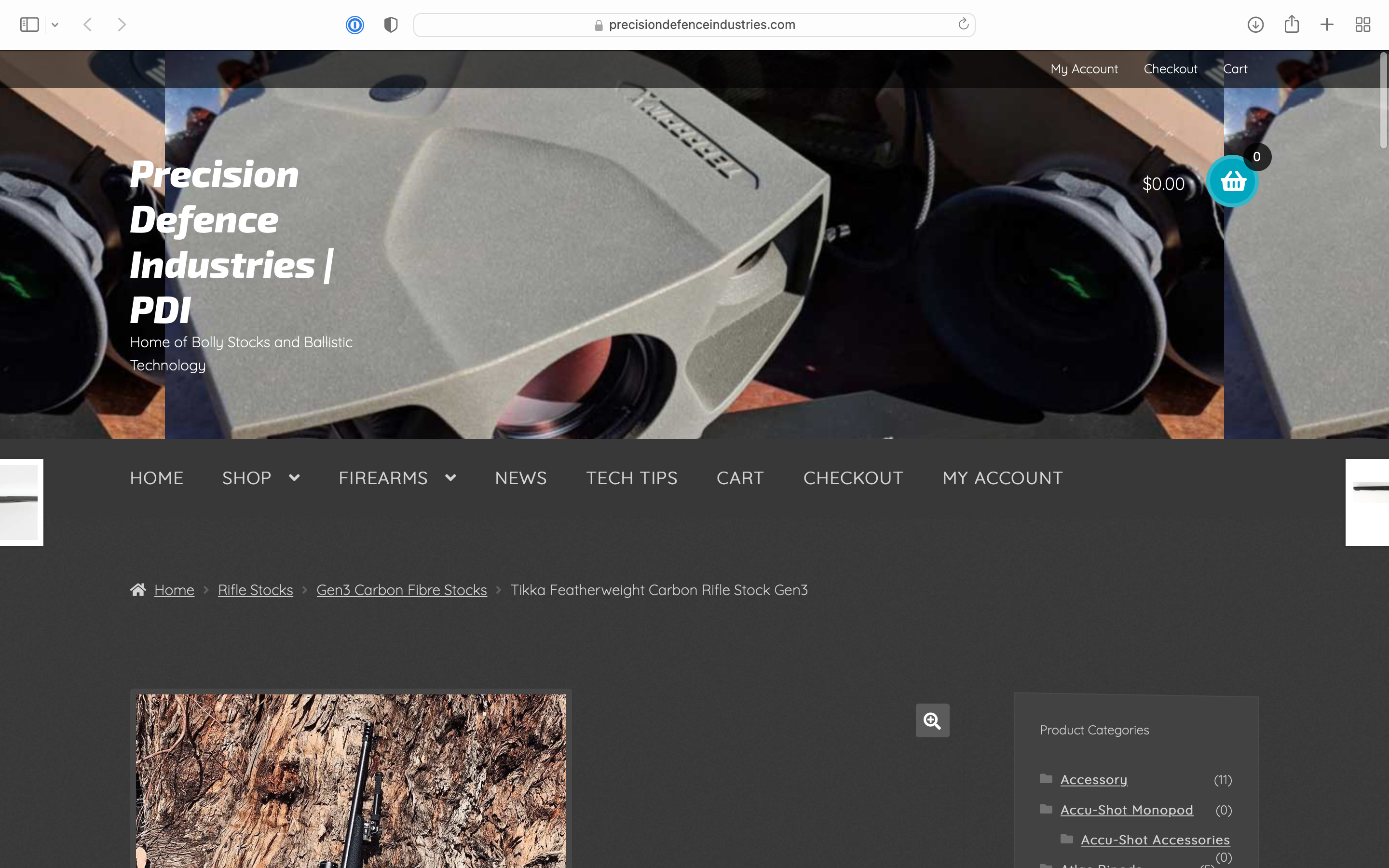Open Accu-Shot Monopod category link
Image resolution: width=1389 pixels, height=868 pixels.
(x=1126, y=810)
